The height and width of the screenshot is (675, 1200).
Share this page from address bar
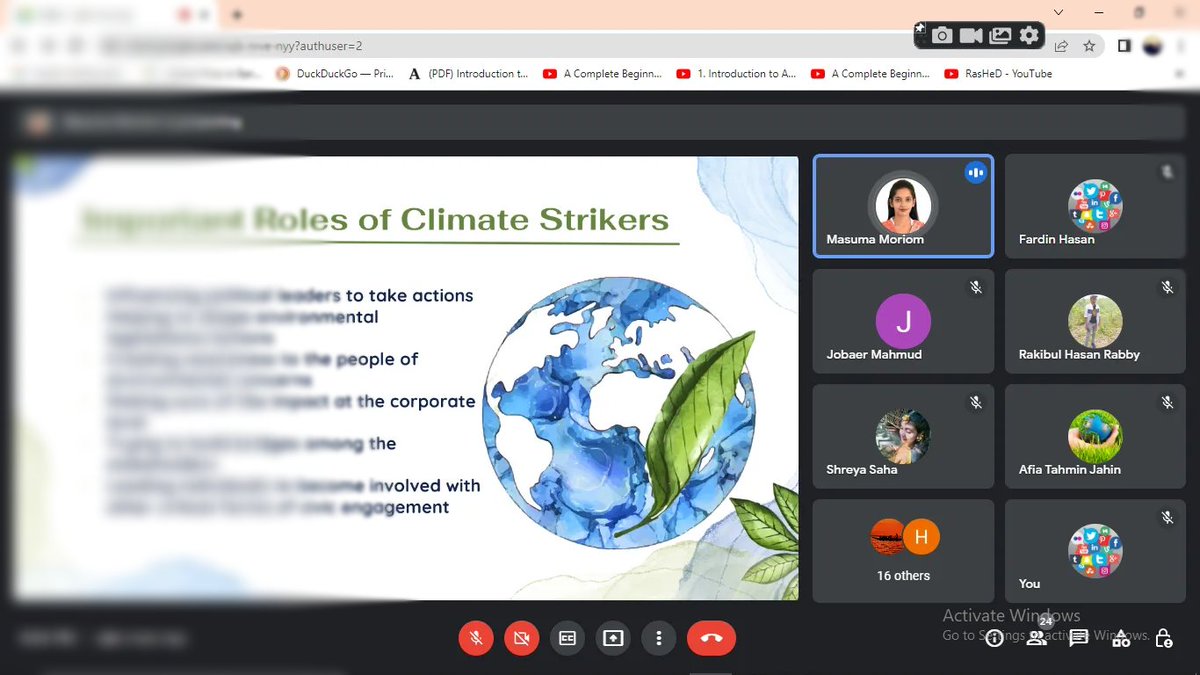[1061, 46]
